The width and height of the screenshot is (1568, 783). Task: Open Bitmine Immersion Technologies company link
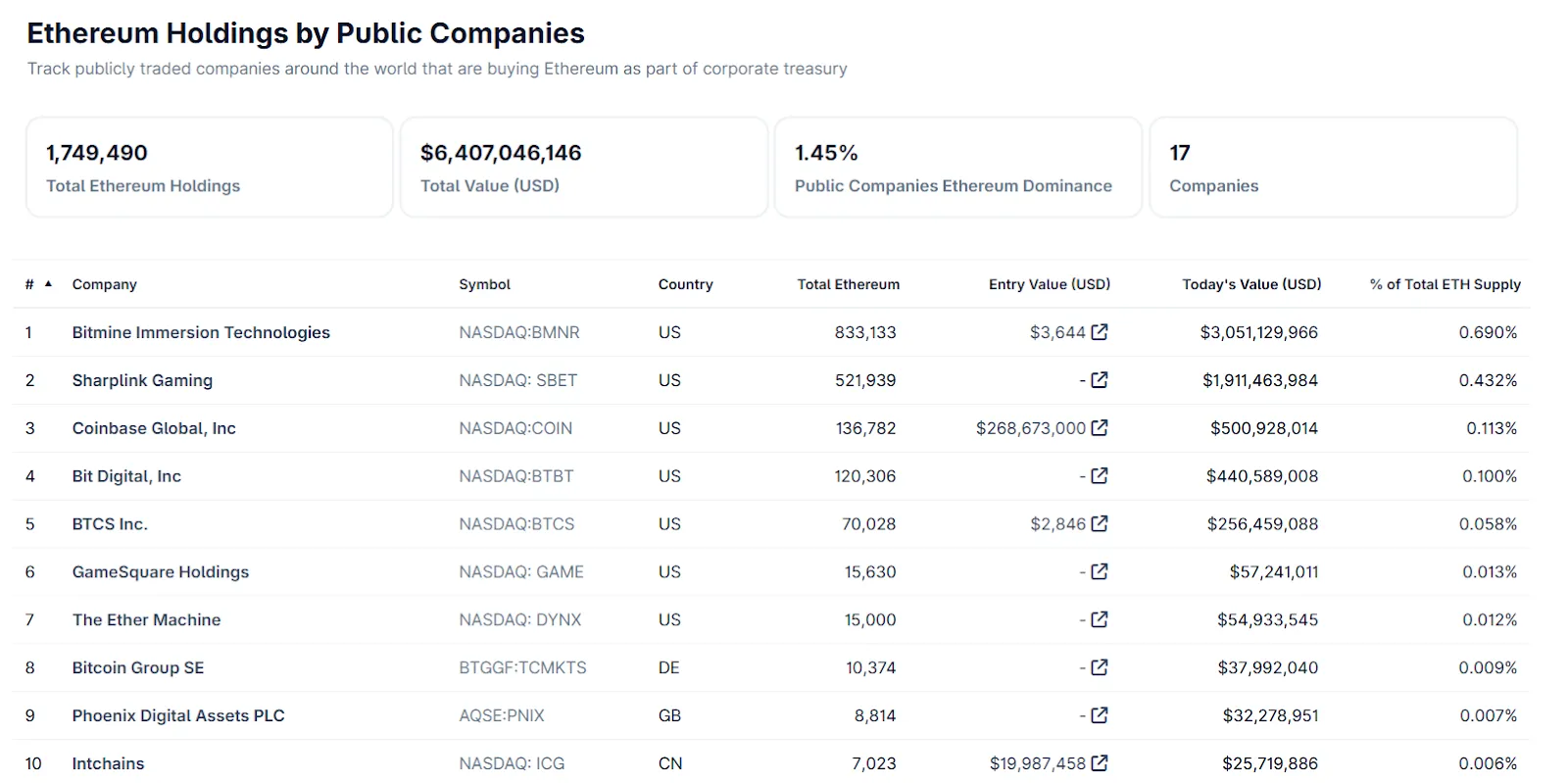coord(201,332)
